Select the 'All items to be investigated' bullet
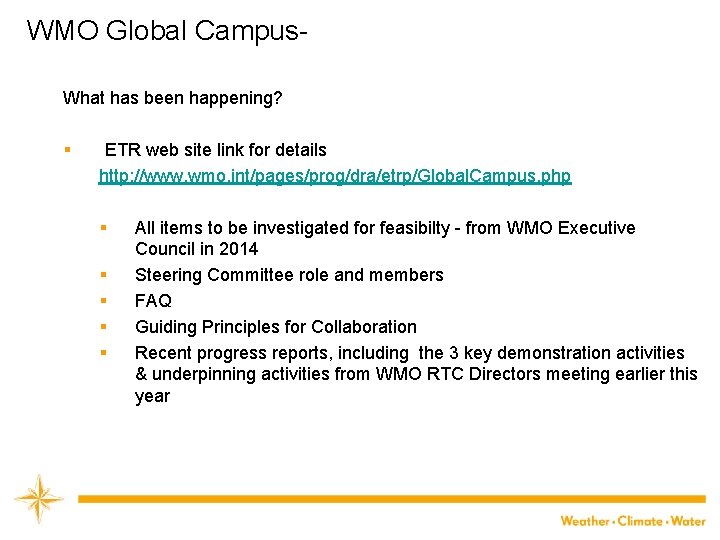This screenshot has width=720, height=540. pyautogui.click(x=385, y=238)
